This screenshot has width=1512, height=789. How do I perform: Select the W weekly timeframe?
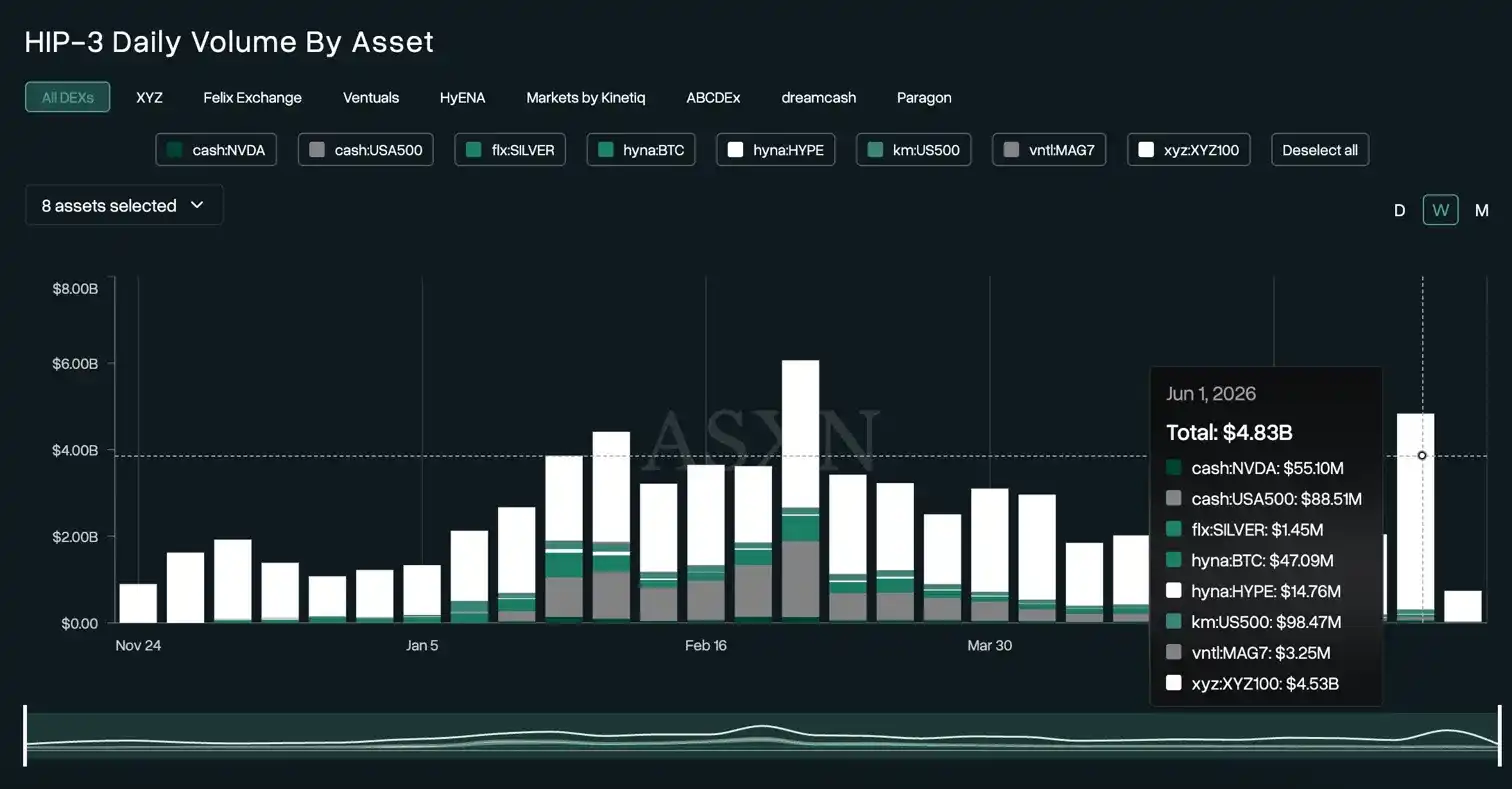coord(1441,210)
